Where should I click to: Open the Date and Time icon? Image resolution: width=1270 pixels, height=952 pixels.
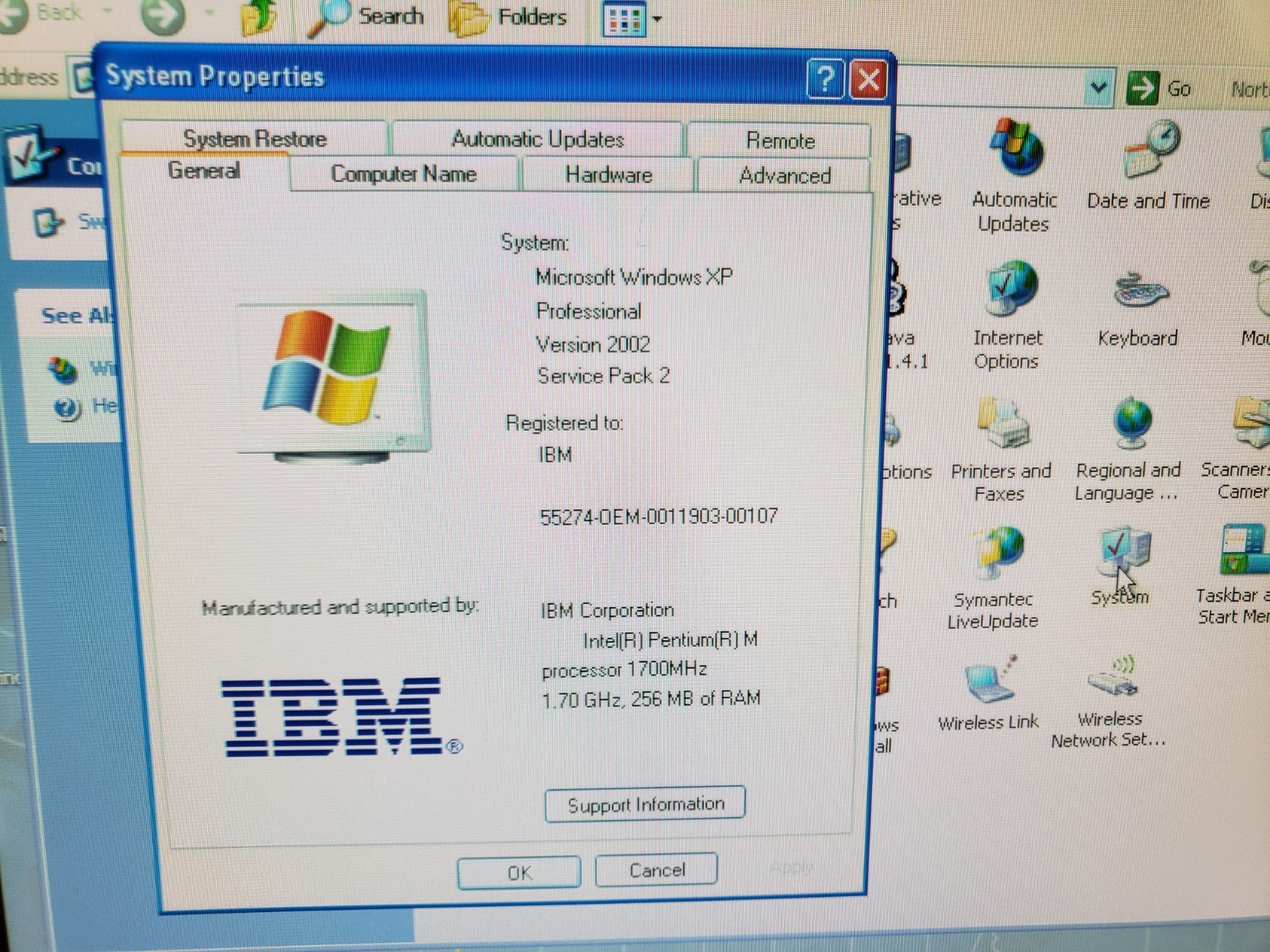1148,165
